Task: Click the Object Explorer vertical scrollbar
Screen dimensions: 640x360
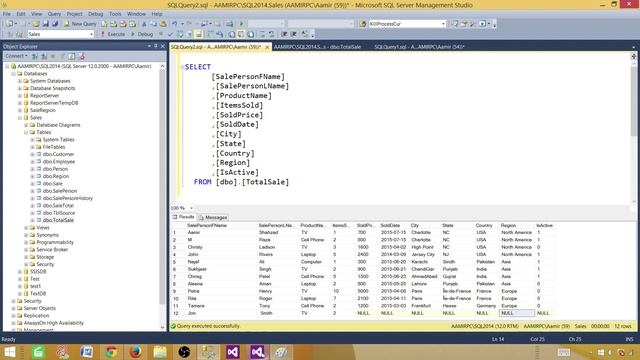Action: [x=162, y=196]
